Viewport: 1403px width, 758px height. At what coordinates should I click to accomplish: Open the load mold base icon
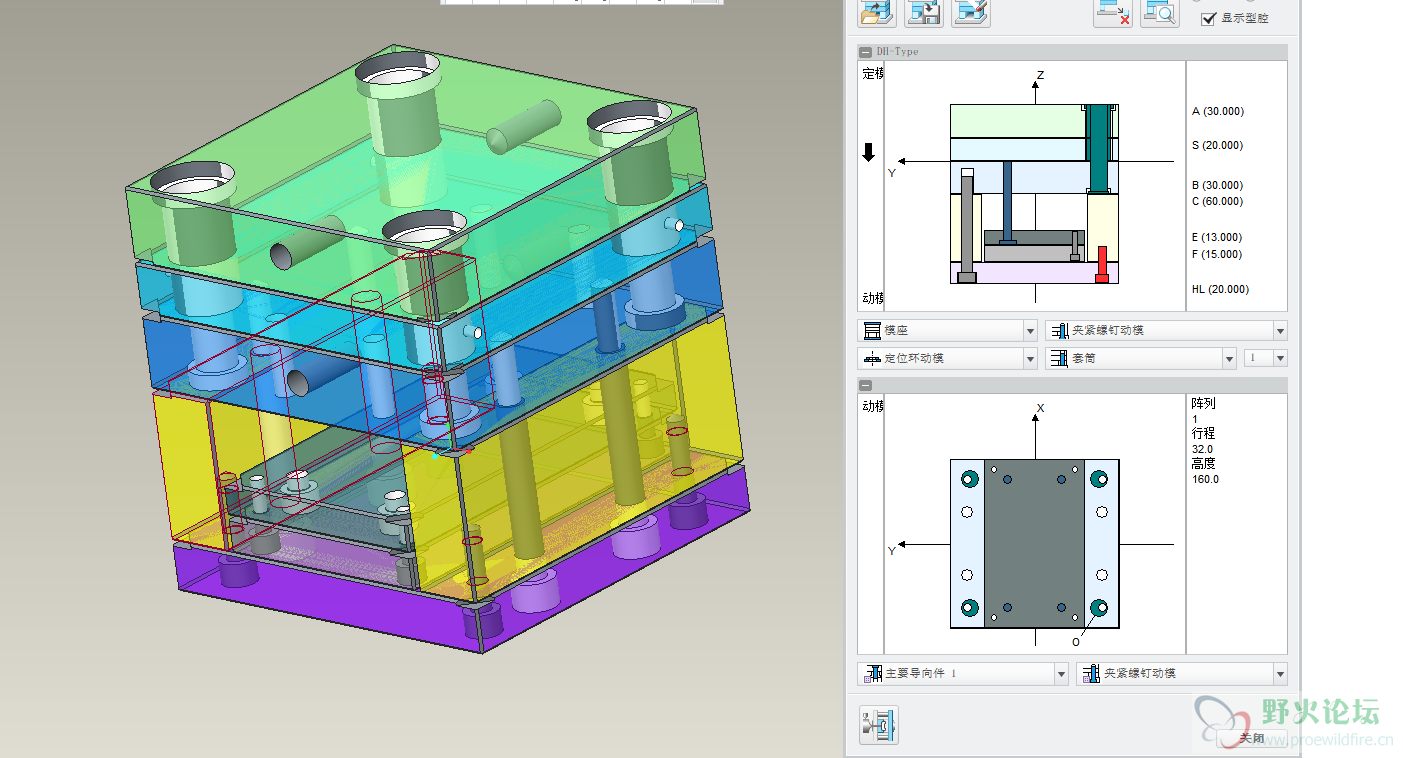877,12
